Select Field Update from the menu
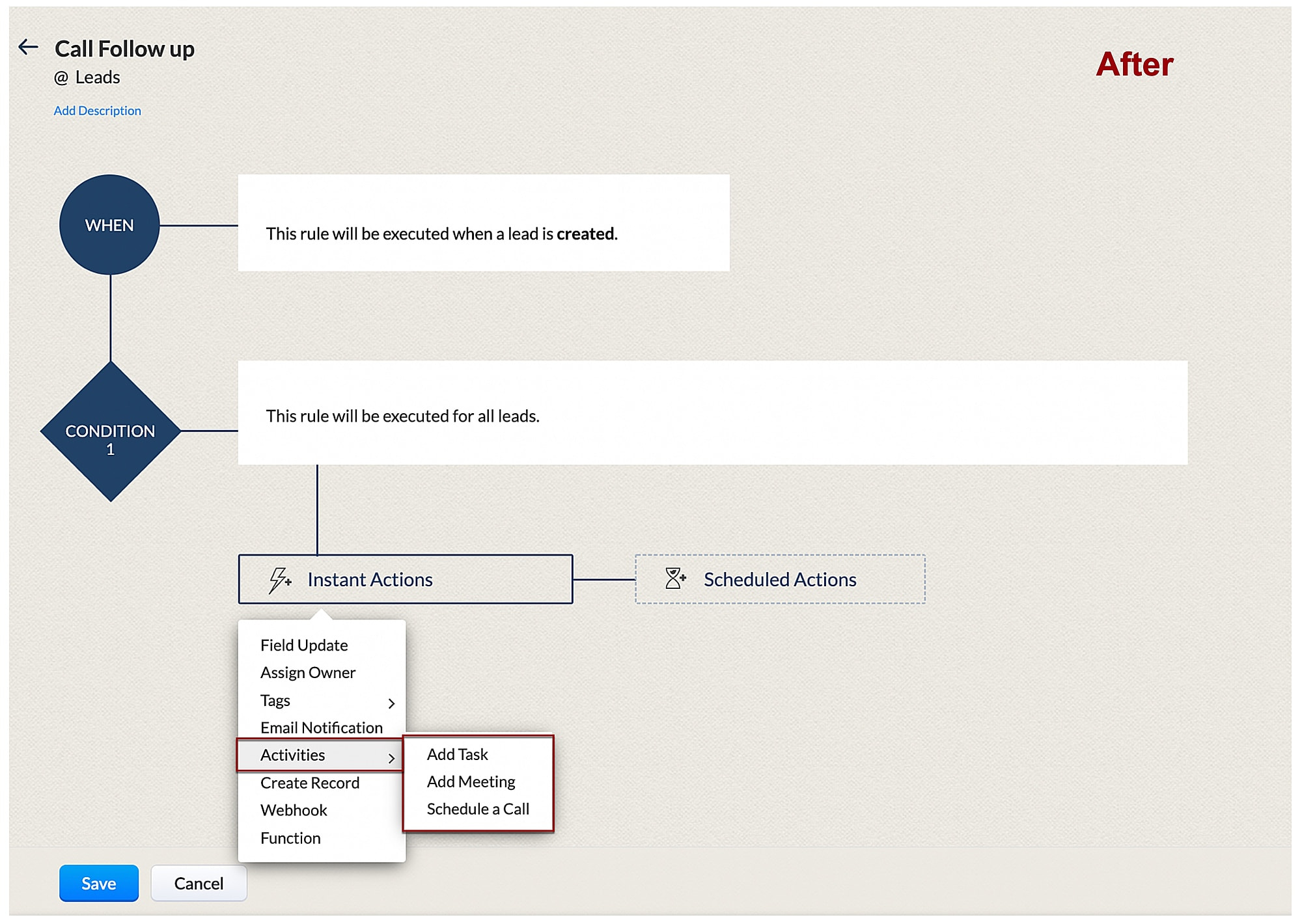 click(304, 645)
